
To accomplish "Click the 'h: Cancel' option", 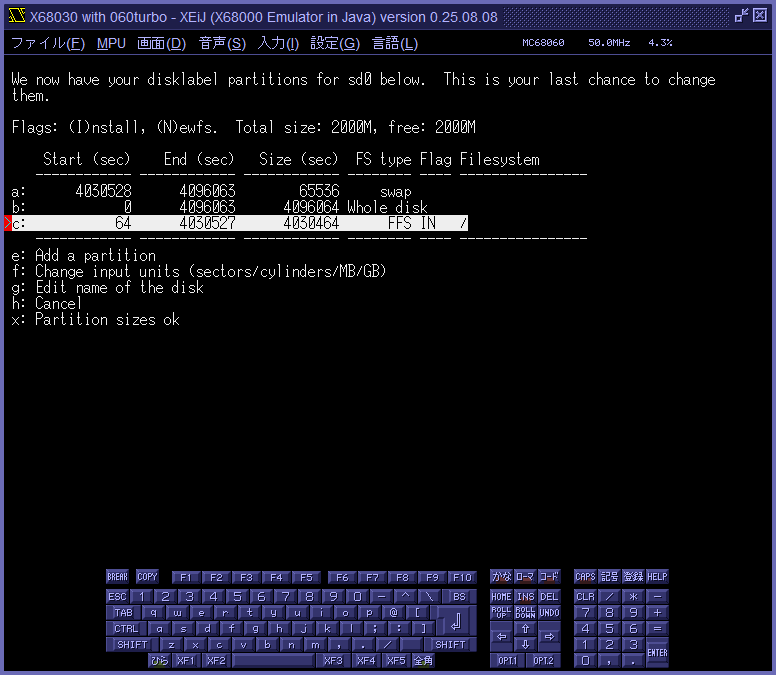I will [47, 303].
